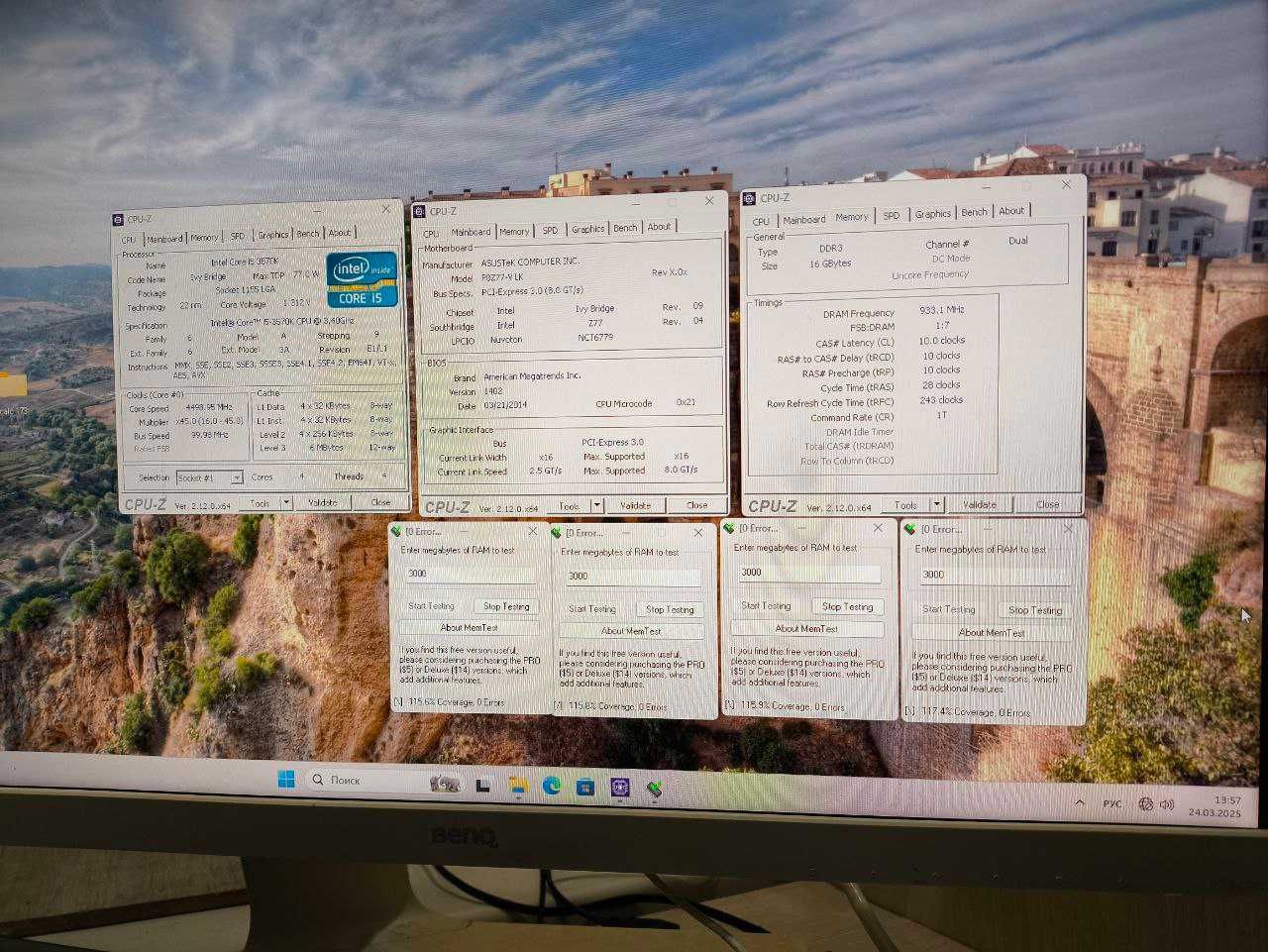This screenshot has width=1268, height=952.
Task: Open Microsoft Store from the taskbar
Action: pos(585,788)
